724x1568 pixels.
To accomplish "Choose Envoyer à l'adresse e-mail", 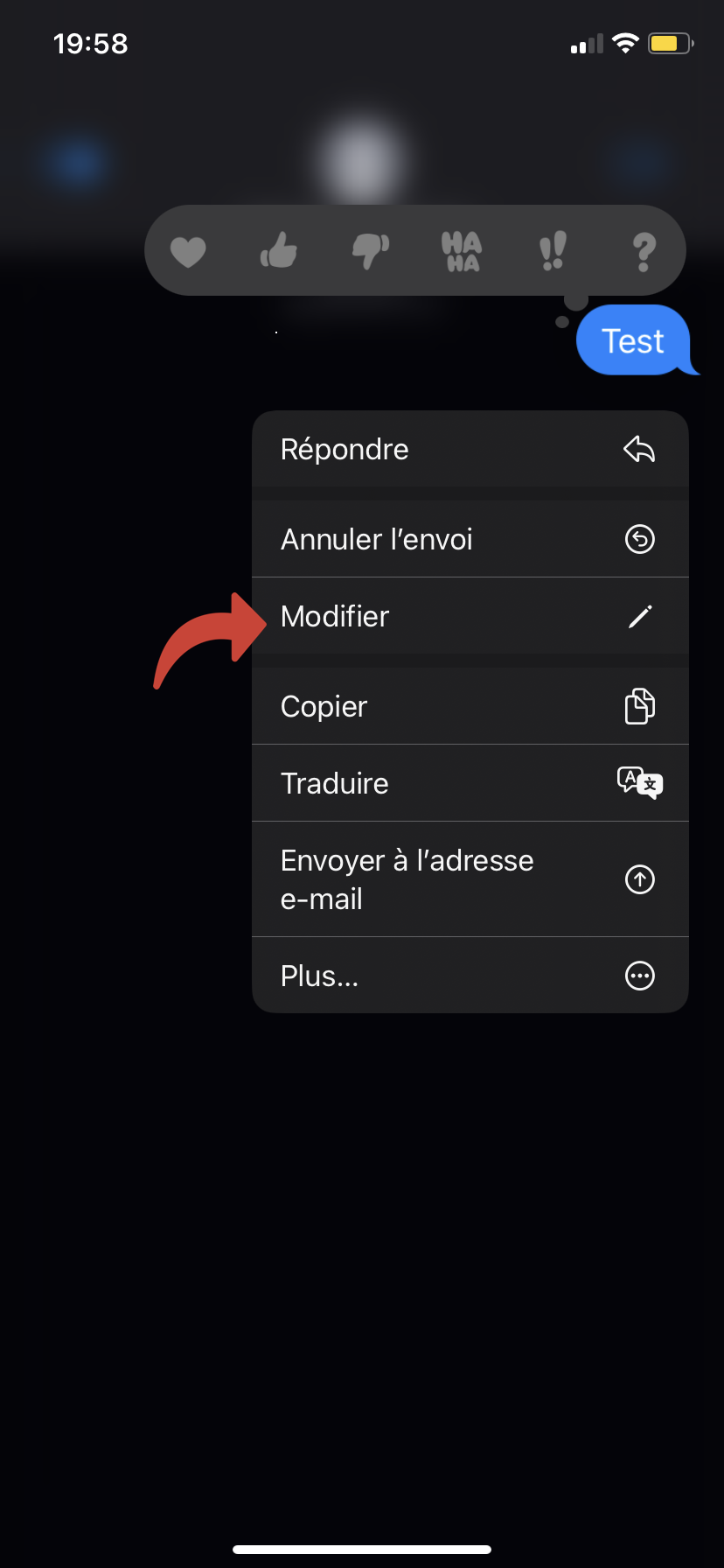I will pos(470,879).
